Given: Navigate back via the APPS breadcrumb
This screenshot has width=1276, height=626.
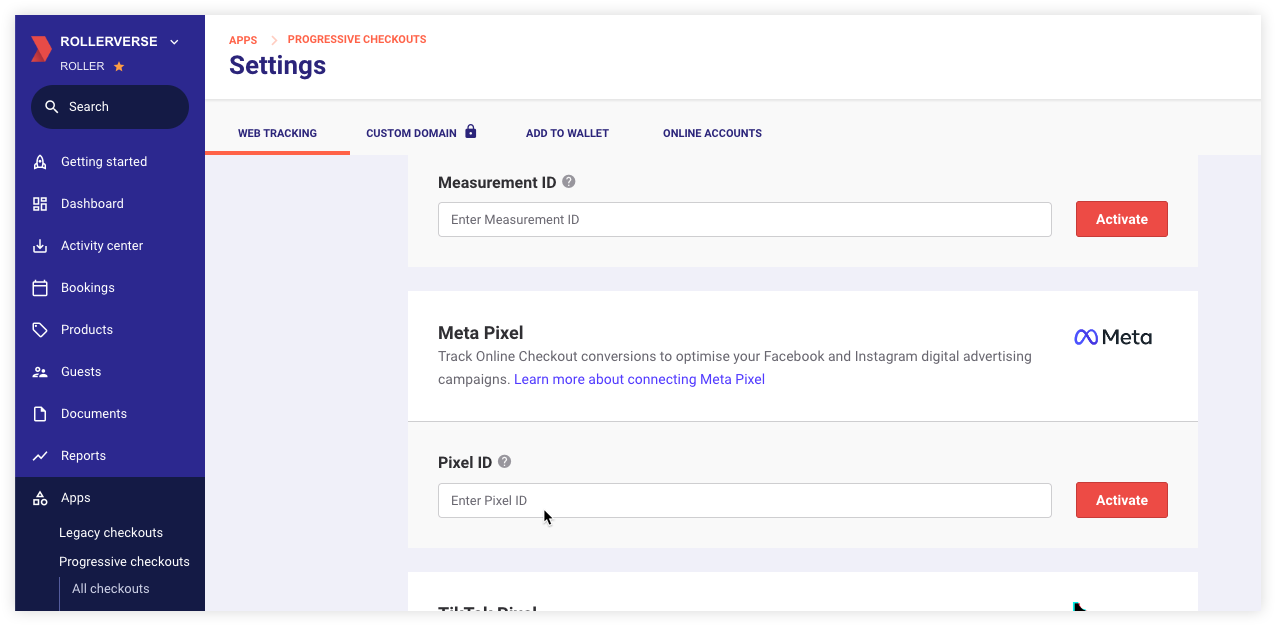Looking at the screenshot, I should 243,39.
